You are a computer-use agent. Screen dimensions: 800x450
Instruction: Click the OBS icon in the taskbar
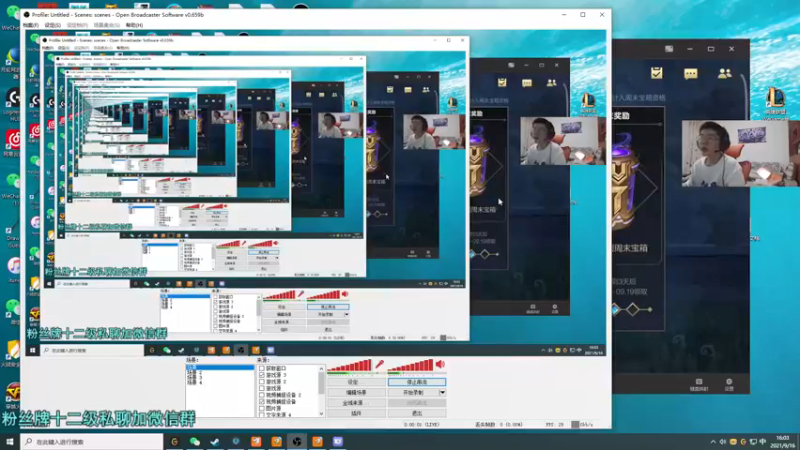296,441
